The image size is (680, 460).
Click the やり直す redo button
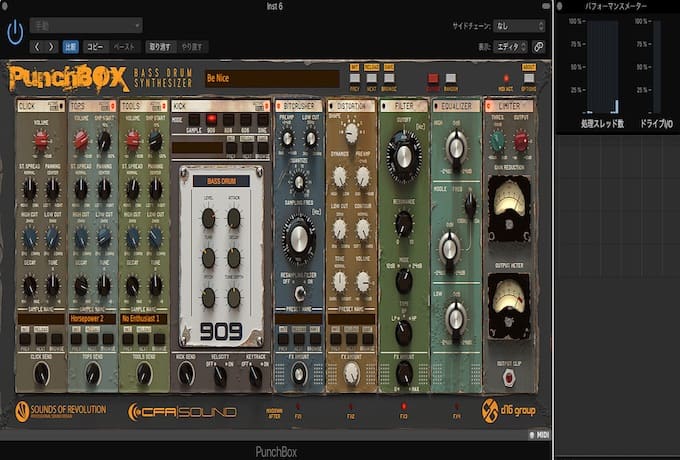point(192,47)
